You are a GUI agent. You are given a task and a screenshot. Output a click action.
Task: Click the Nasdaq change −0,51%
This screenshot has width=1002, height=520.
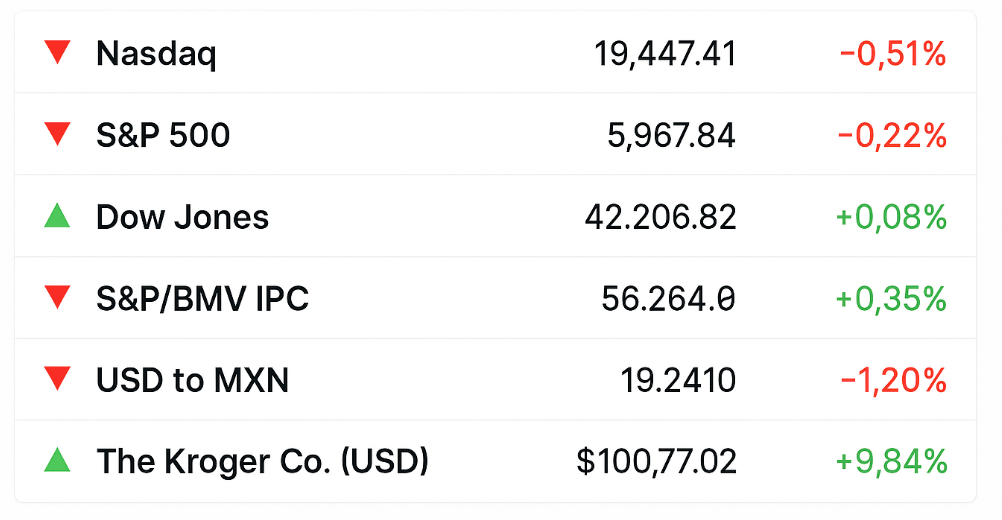point(893,54)
